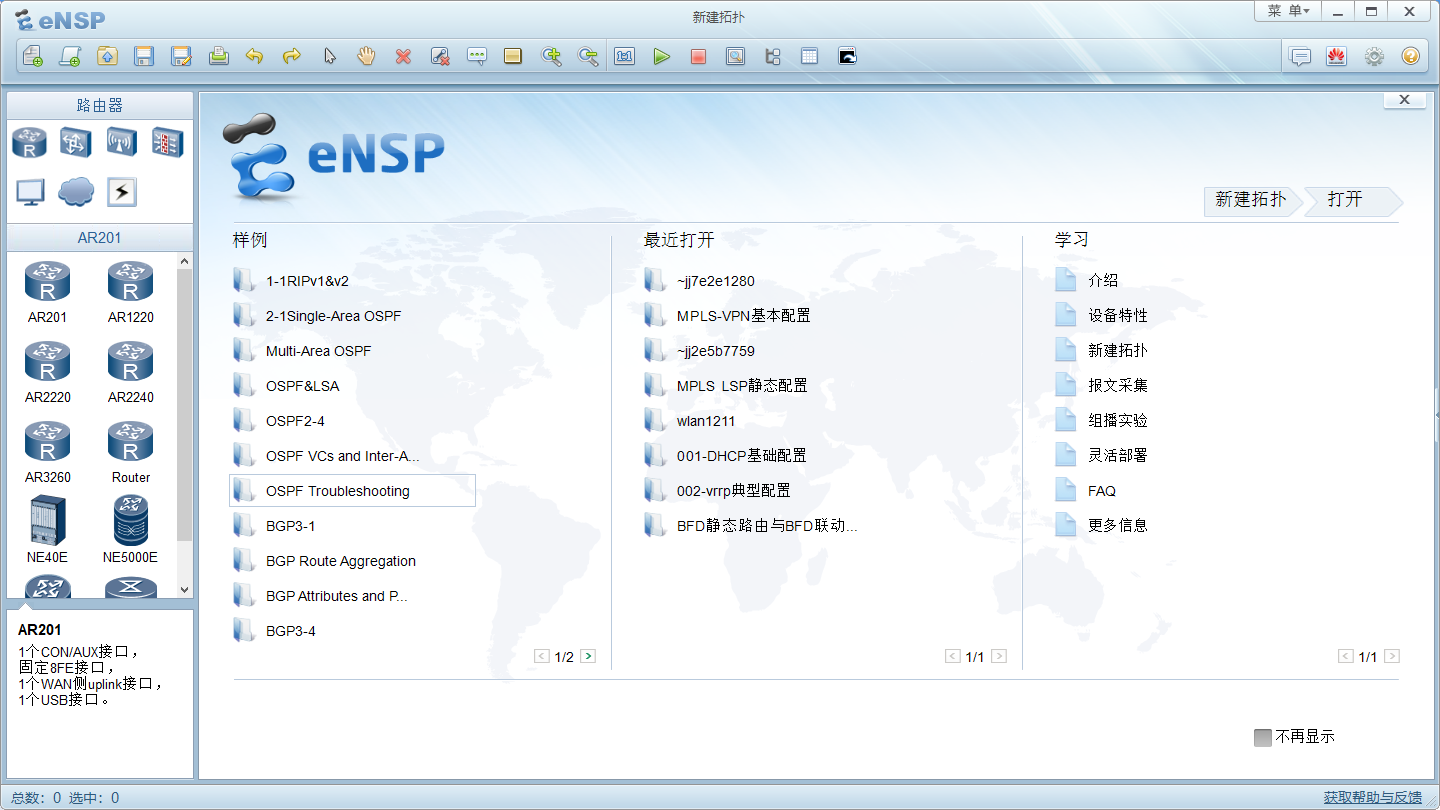Click the device list scroll-down arrow
1440x810 pixels.
pos(184,590)
